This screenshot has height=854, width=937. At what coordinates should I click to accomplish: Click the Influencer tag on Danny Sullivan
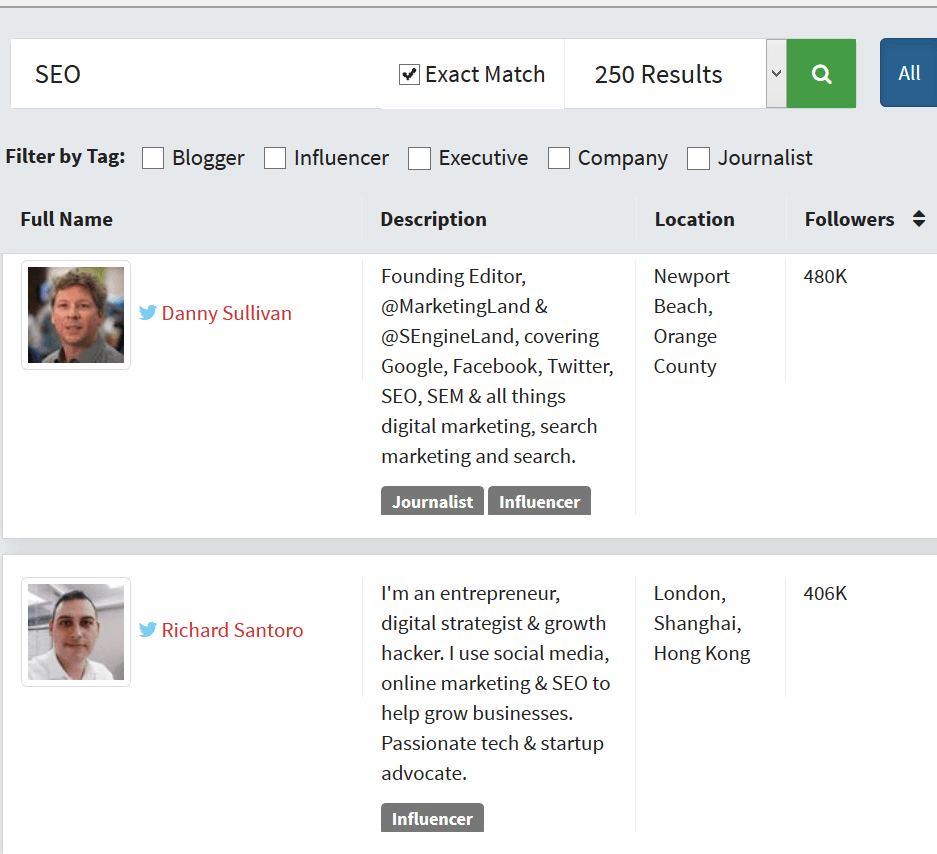pos(539,501)
